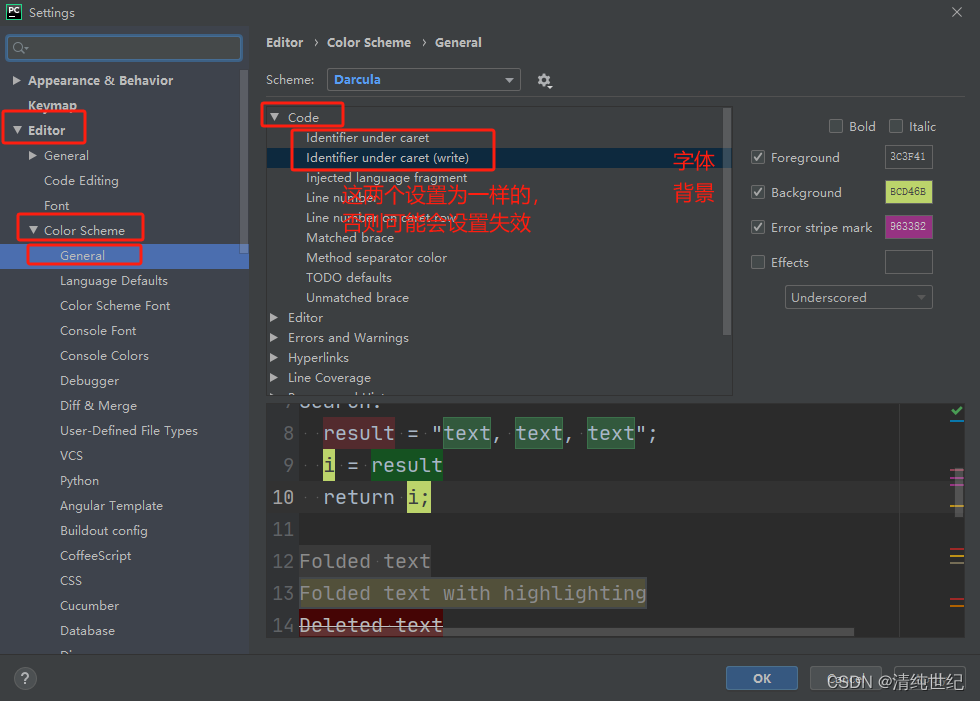Enable the Italic checkbox
Screen dimensions: 980x701
[896, 126]
